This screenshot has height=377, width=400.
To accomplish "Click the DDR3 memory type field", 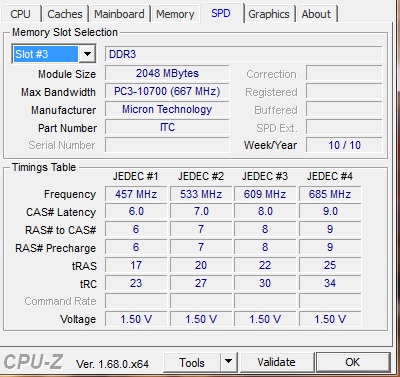I will (244, 54).
